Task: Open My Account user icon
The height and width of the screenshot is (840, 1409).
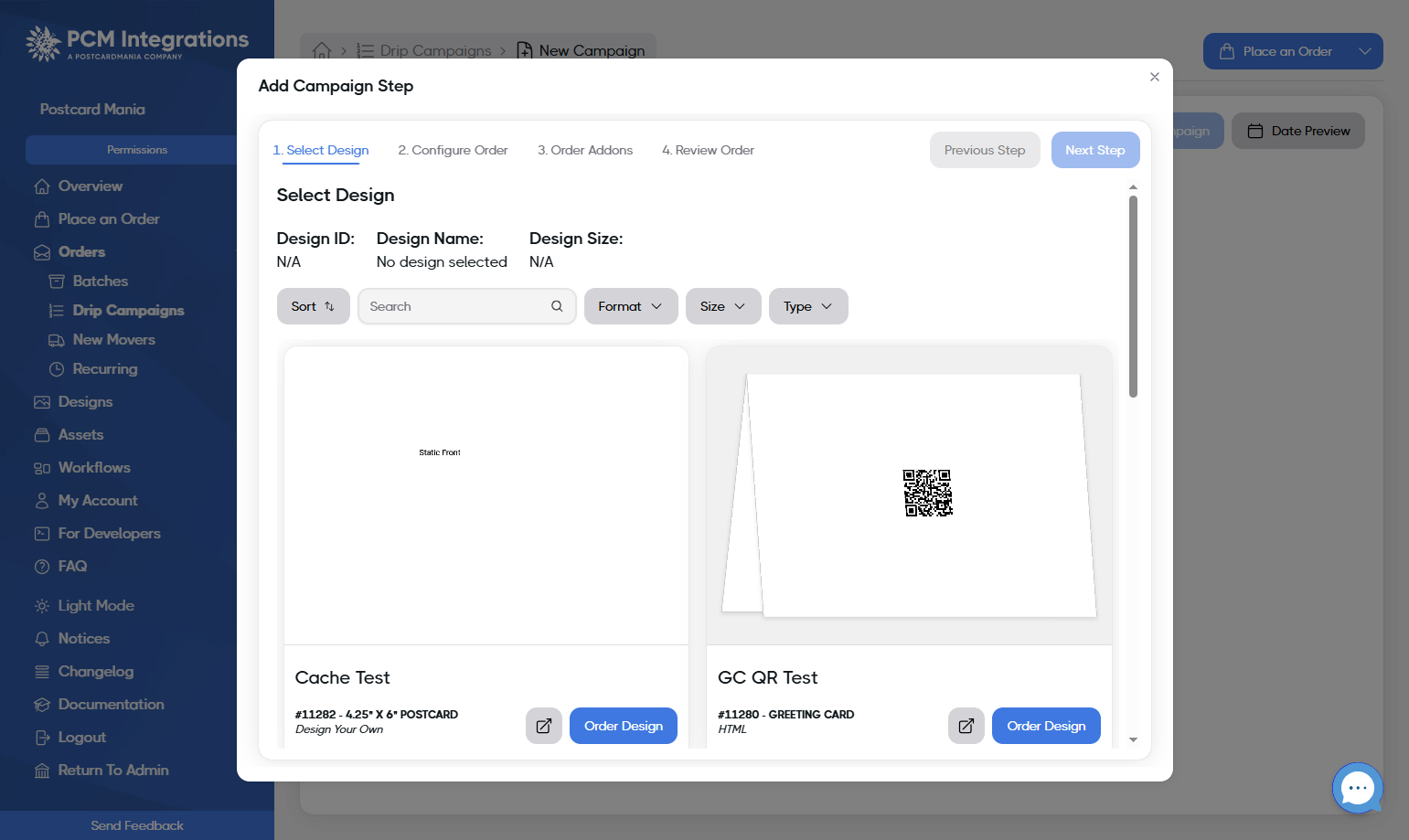Action: coord(42,500)
